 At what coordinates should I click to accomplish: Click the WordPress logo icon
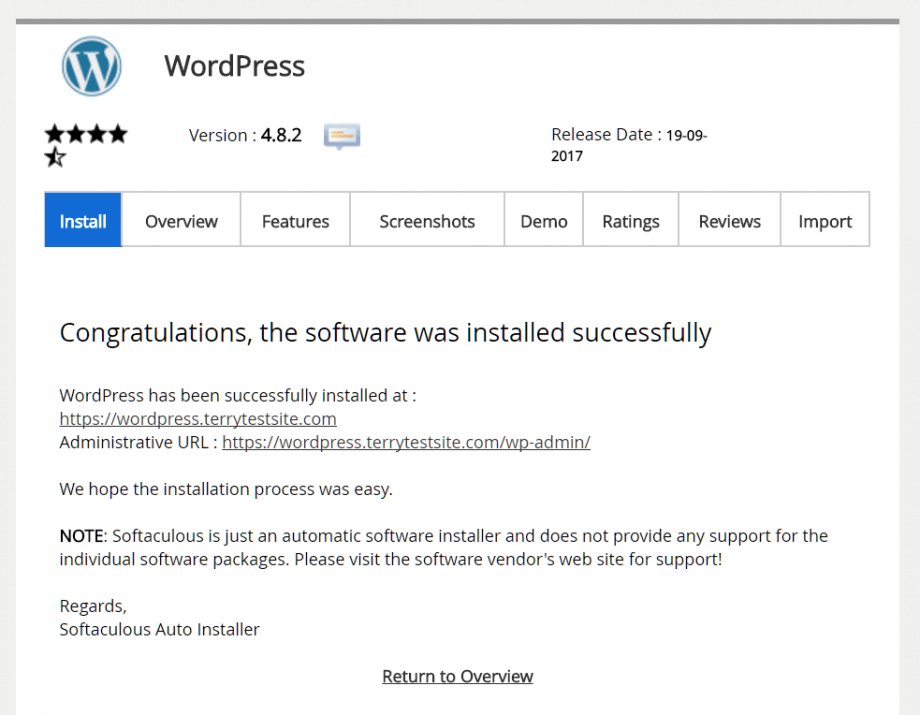click(91, 66)
